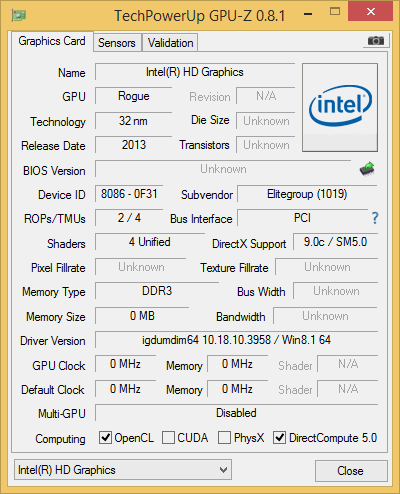Click the Bandwidth Unknown value
Viewport: 400px width, 494px height.
tap(325, 315)
